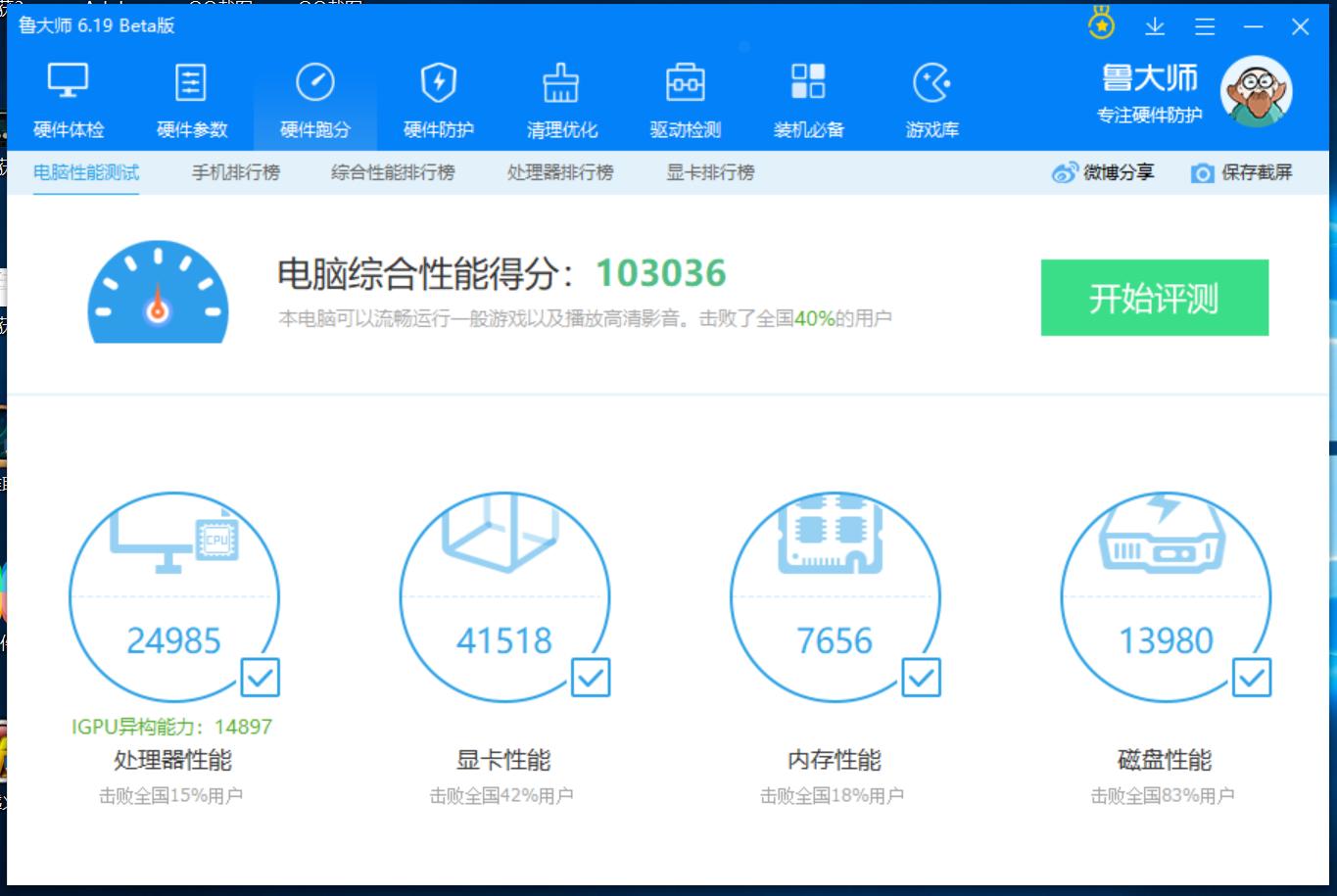The image size is (1337, 896).
Task: Click the 微博分享 Weibo share icon
Action: coord(1063,172)
